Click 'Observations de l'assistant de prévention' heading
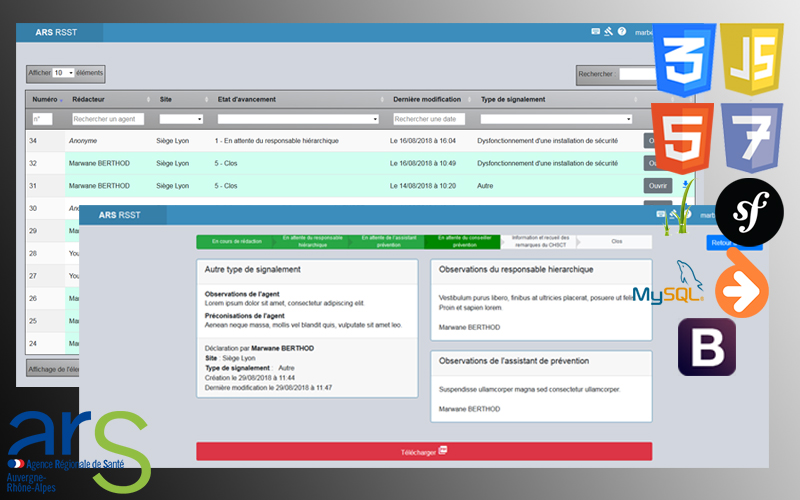This screenshot has height=500, width=800. point(514,361)
